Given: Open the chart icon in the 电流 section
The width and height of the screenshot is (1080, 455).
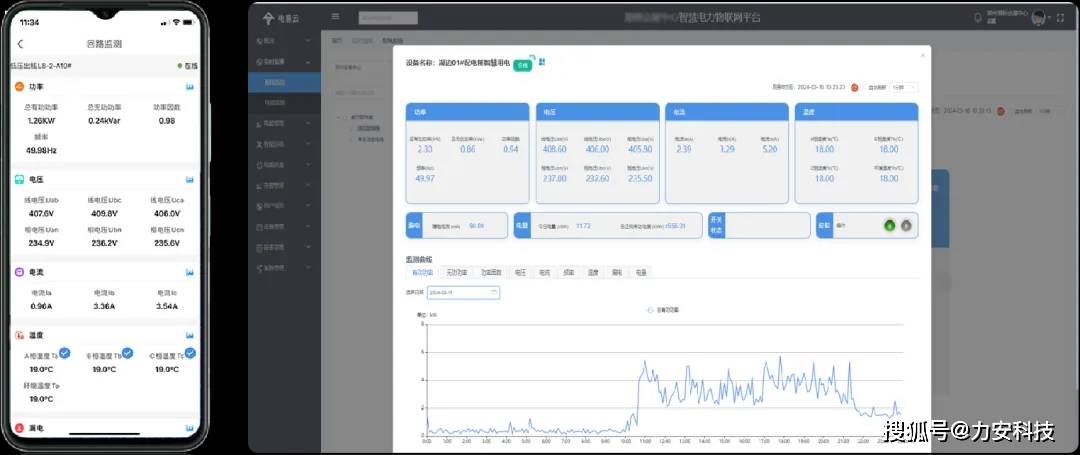Looking at the screenshot, I should coord(189,272).
